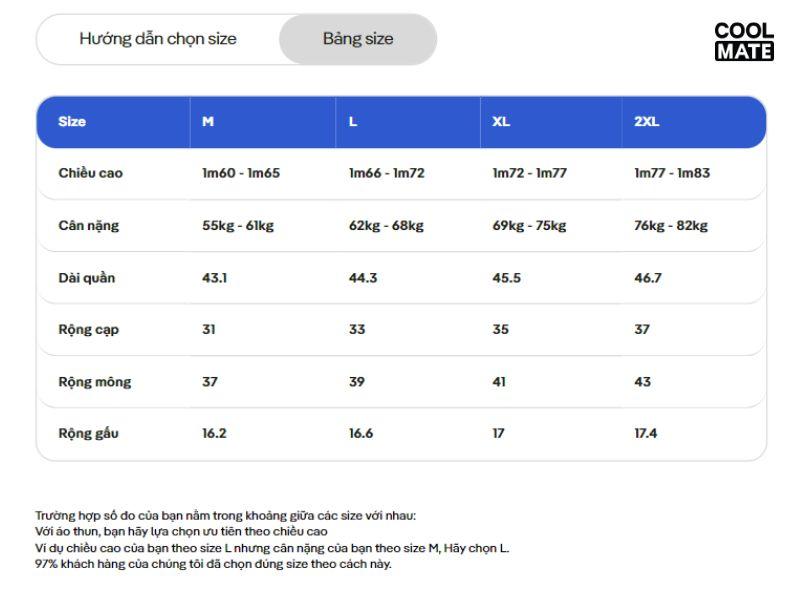Click the Rộng gấu row label
Image resolution: width=800 pixels, height=600 pixels.
coord(90,434)
